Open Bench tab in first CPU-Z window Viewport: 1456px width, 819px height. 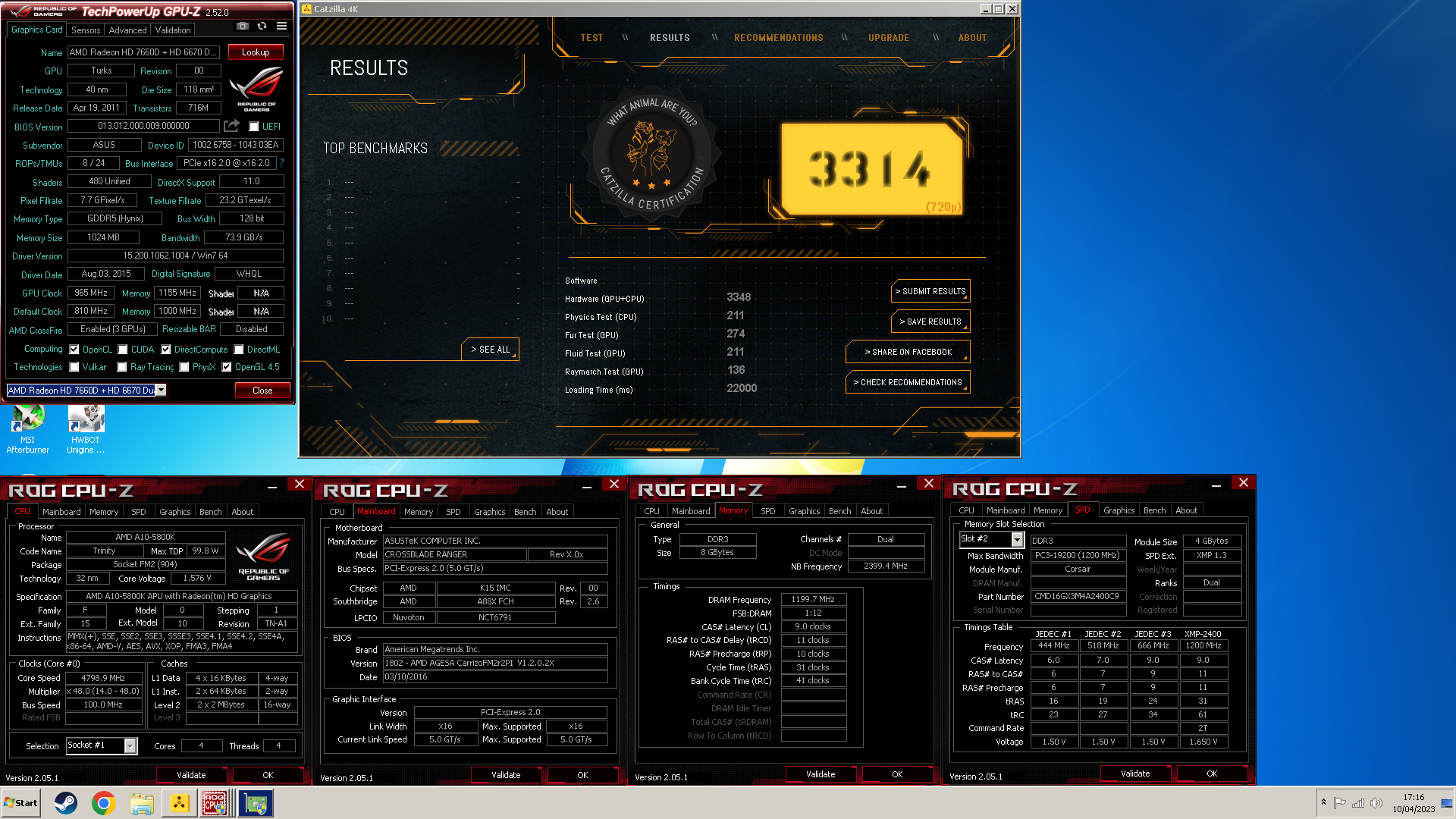tap(210, 512)
